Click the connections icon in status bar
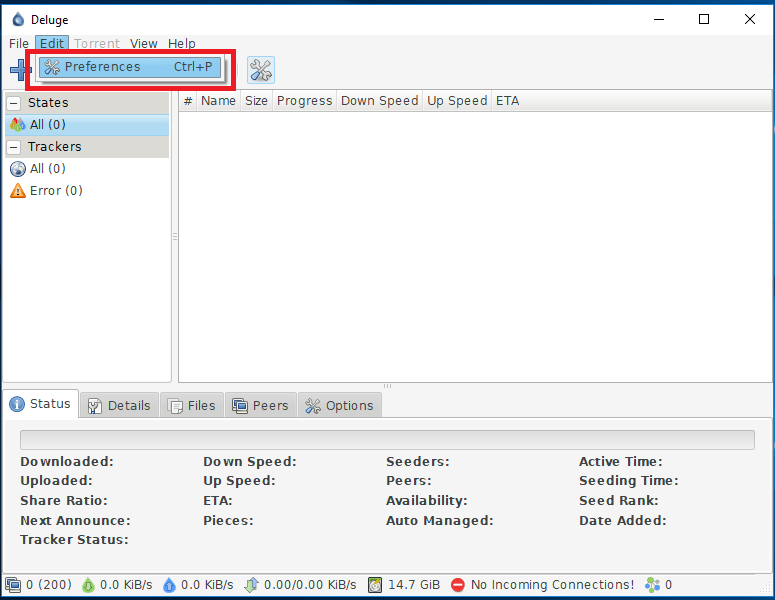Image resolution: width=775 pixels, height=600 pixels. pyautogui.click(x=13, y=585)
